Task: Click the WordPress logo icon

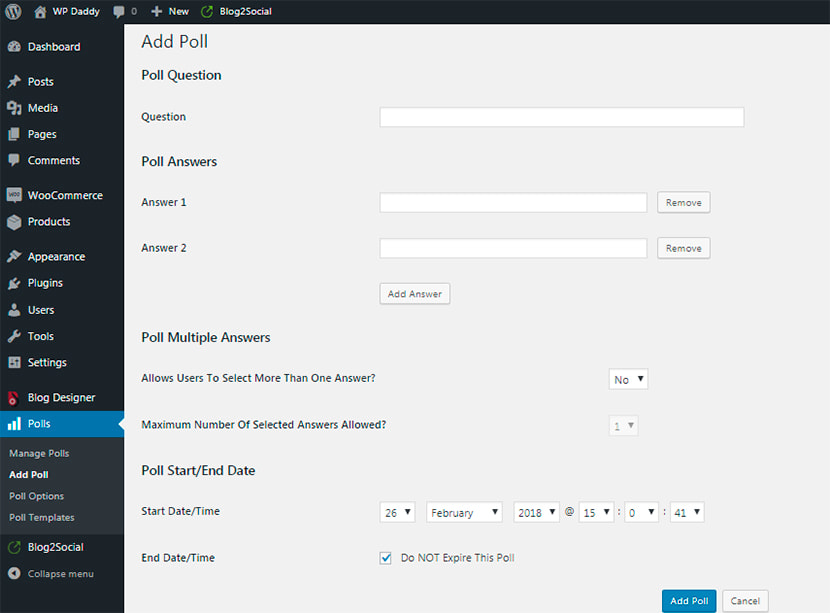Action: 13,11
